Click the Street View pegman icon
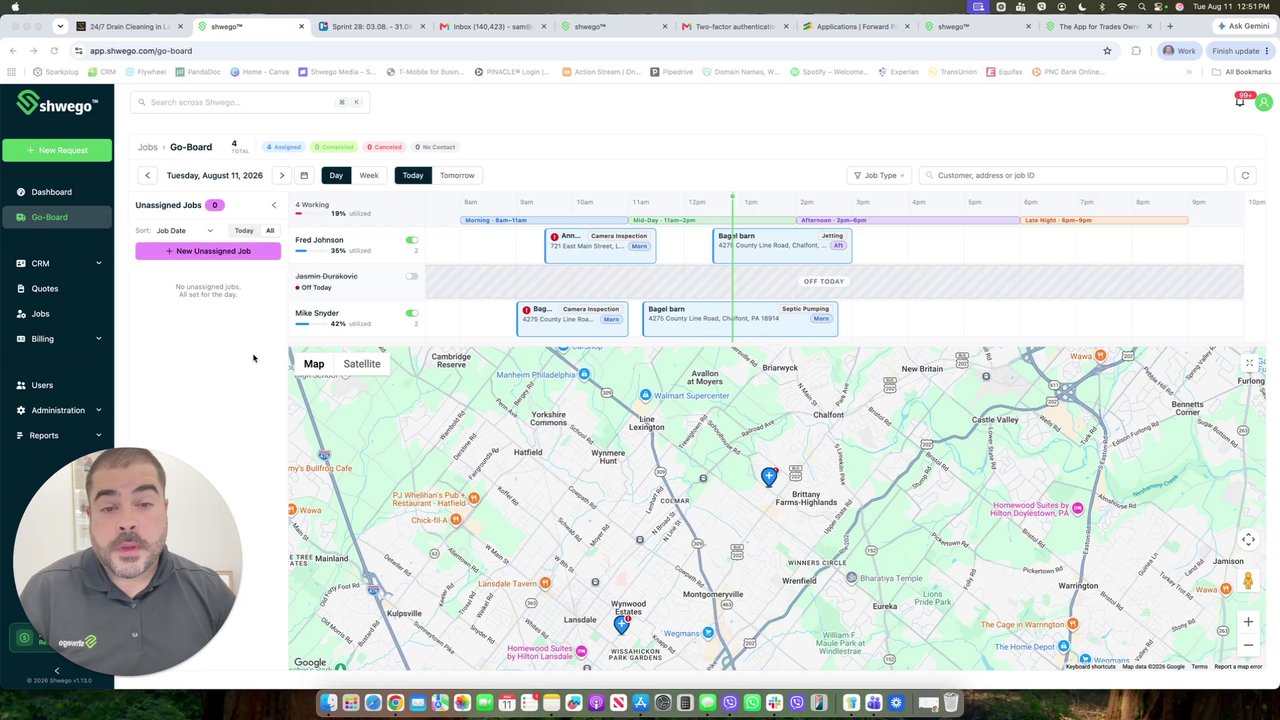 [x=1248, y=581]
